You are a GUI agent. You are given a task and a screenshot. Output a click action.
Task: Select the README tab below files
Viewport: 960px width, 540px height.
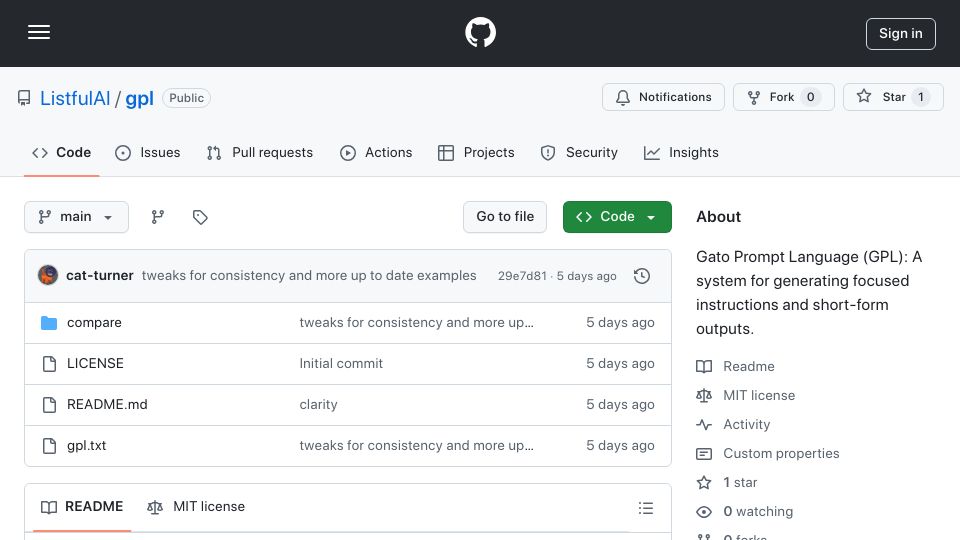click(82, 507)
